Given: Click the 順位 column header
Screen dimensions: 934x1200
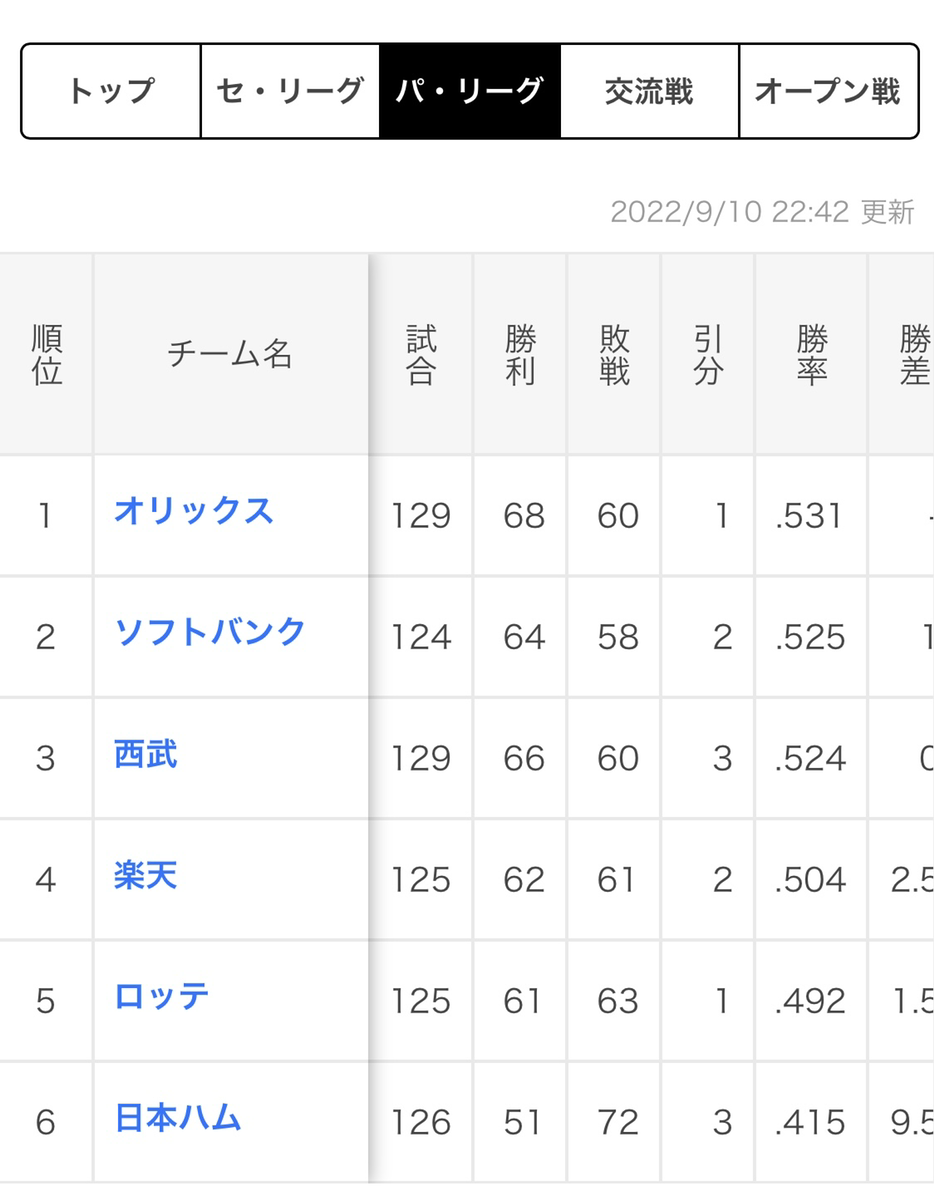Looking at the screenshot, I should coord(46,355).
